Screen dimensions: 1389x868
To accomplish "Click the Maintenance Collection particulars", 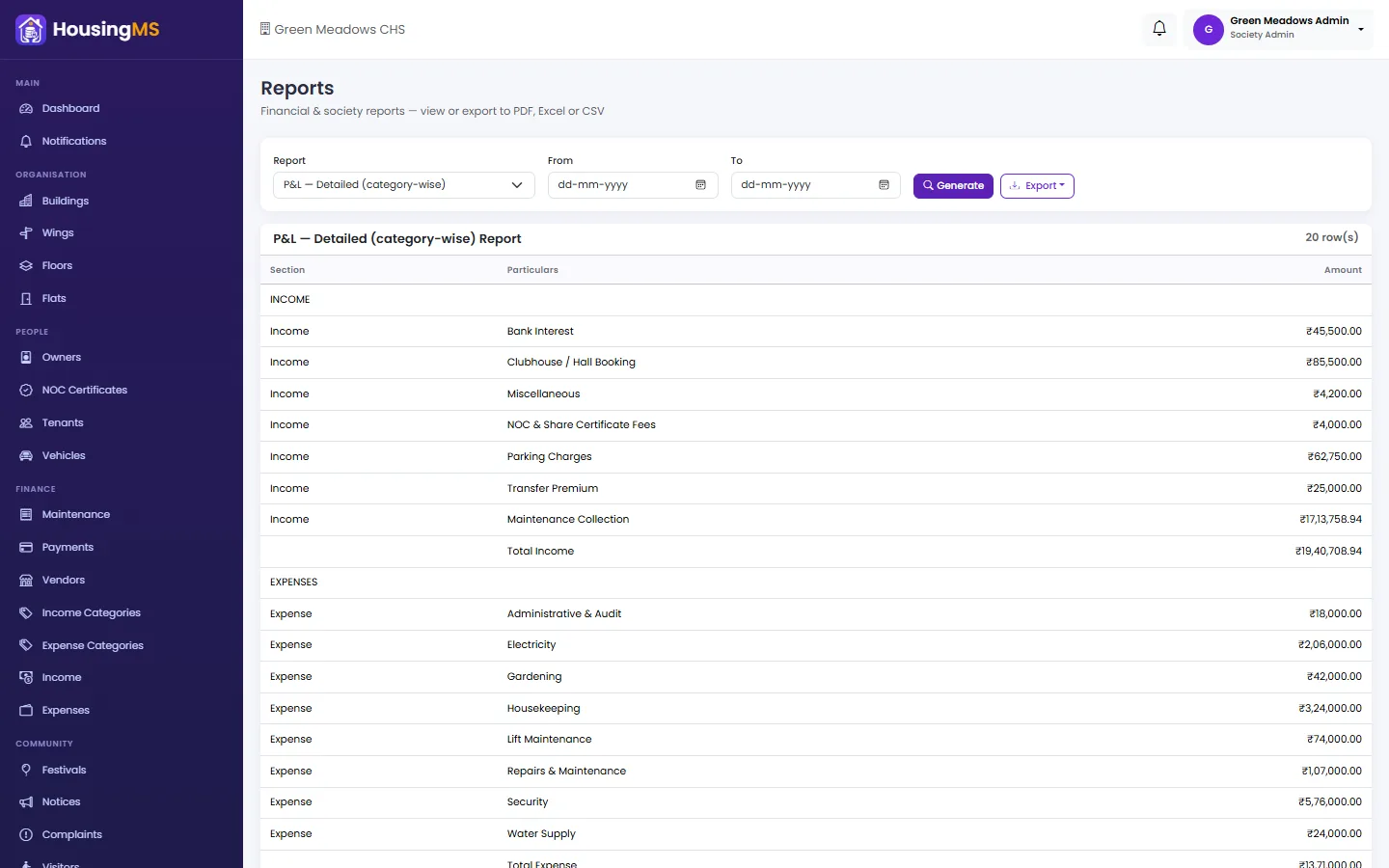I will 568,520.
